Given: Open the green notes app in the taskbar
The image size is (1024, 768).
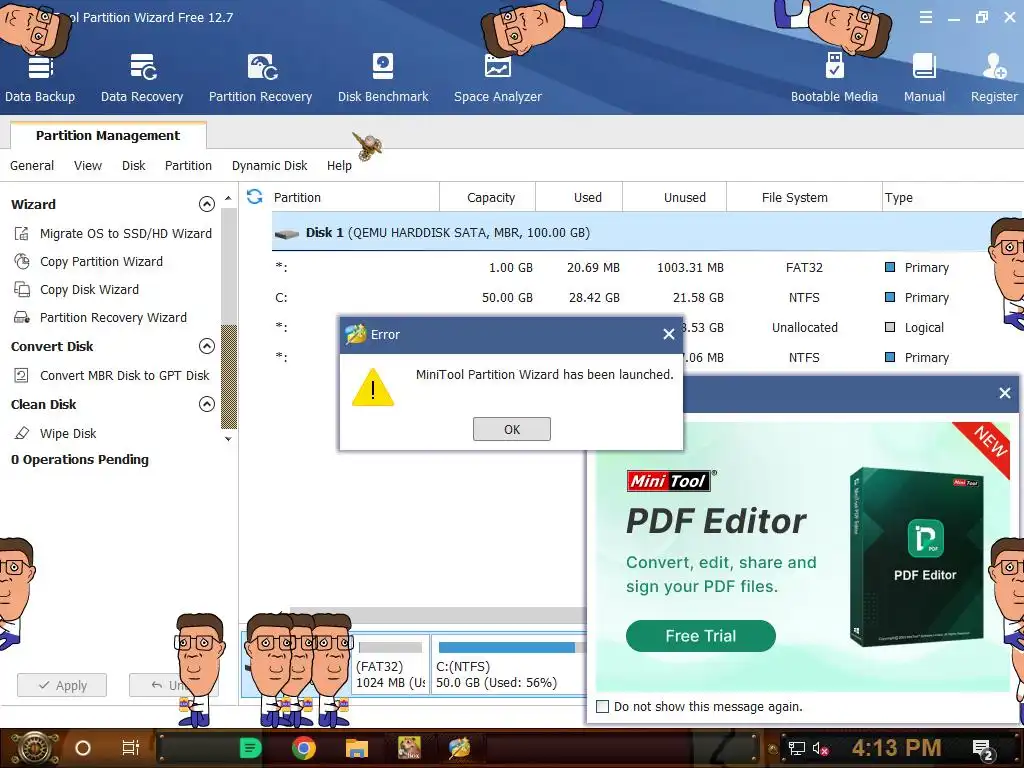Looking at the screenshot, I should click(x=250, y=748).
